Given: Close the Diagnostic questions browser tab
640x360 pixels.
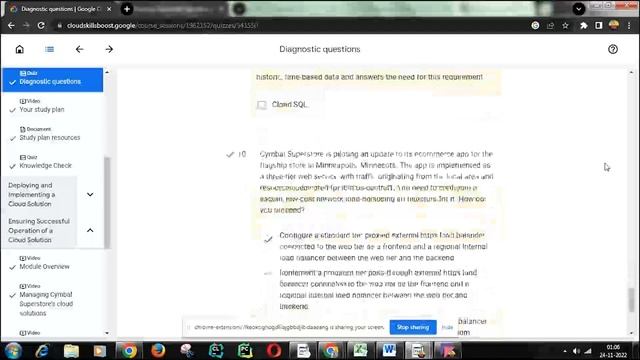Looking at the screenshot, I should click(109, 9).
